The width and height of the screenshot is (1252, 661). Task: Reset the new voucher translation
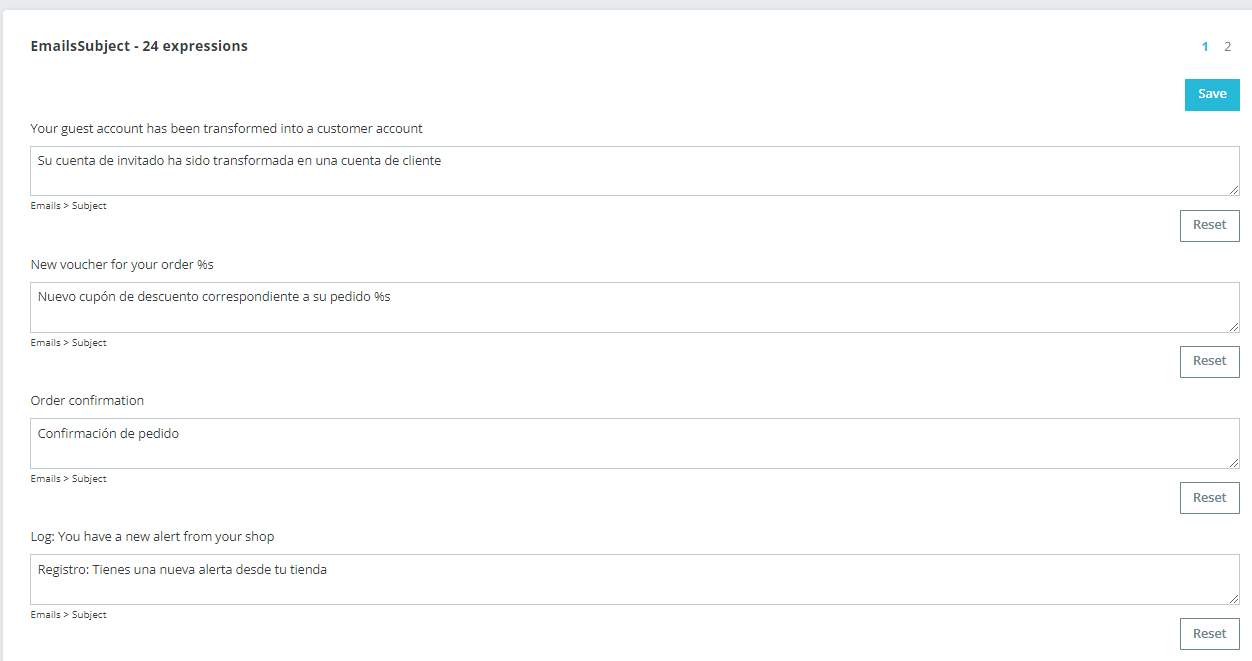(x=1209, y=361)
